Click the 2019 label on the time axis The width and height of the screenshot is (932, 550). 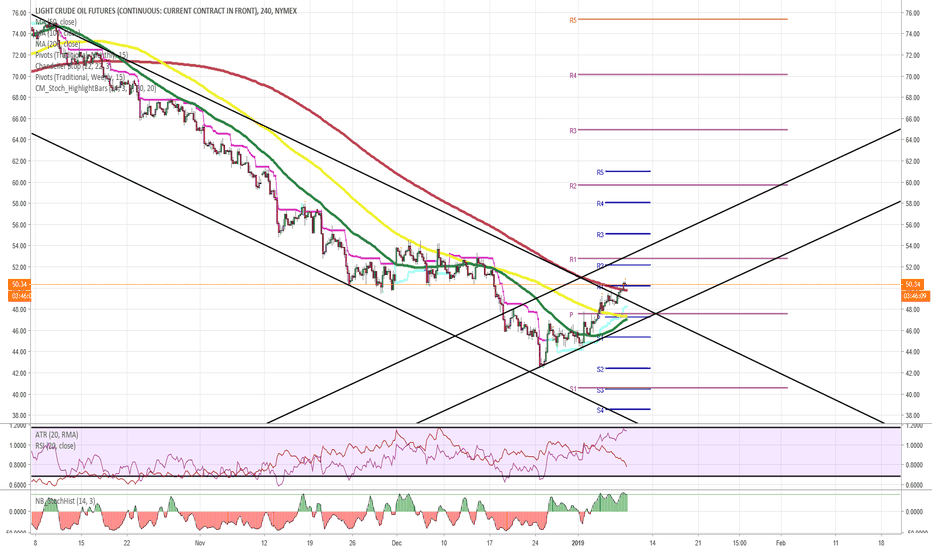tap(579, 543)
